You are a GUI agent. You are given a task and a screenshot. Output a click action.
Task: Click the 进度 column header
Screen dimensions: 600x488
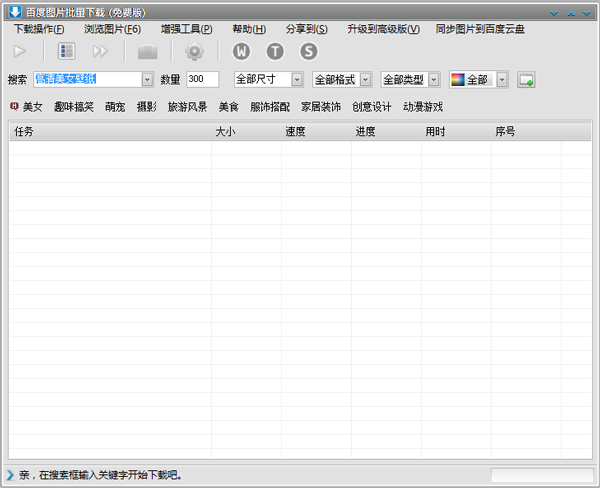(386, 132)
